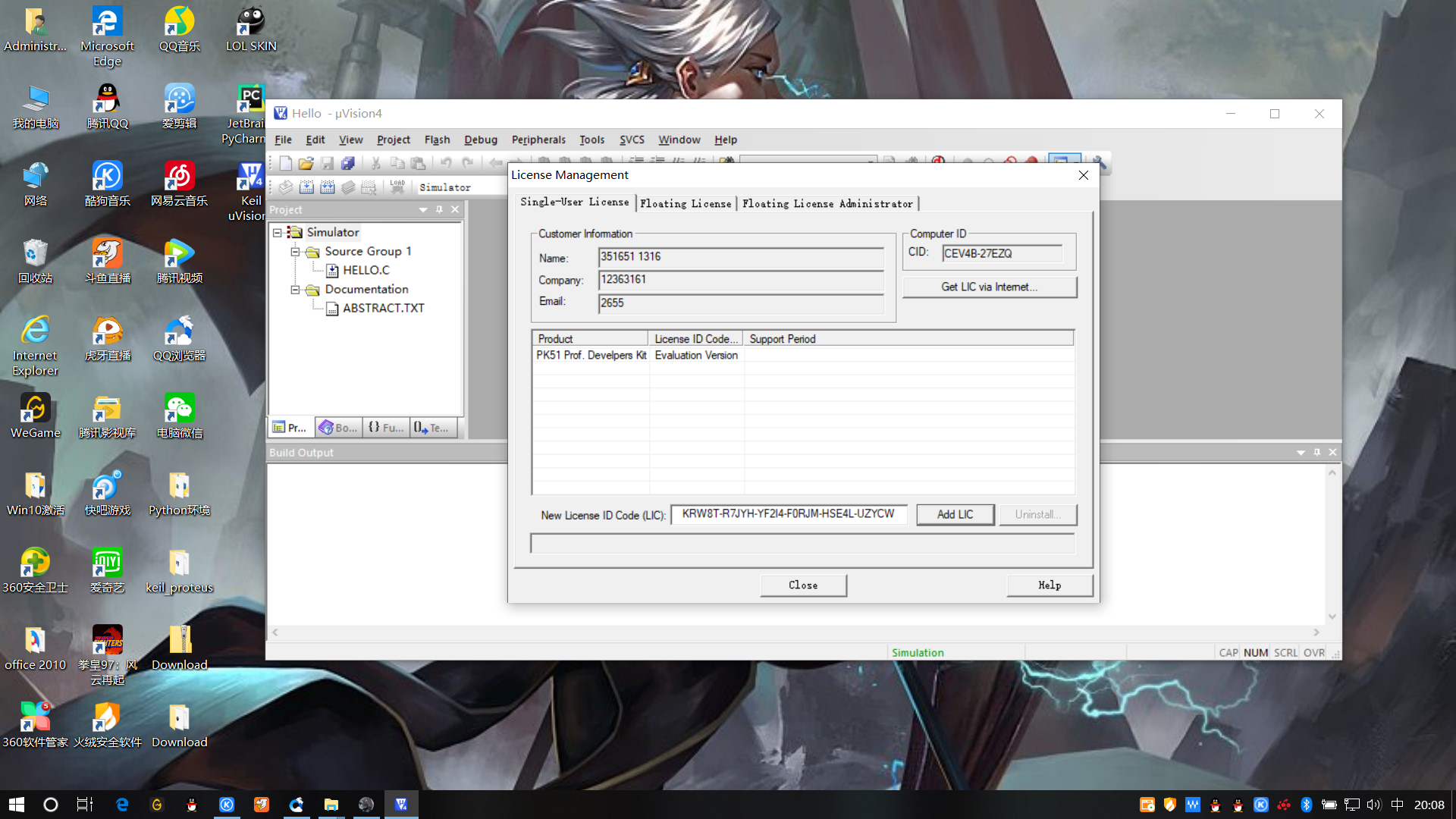Click the Rebuild all target files icon
The image size is (1456, 819).
click(x=328, y=187)
